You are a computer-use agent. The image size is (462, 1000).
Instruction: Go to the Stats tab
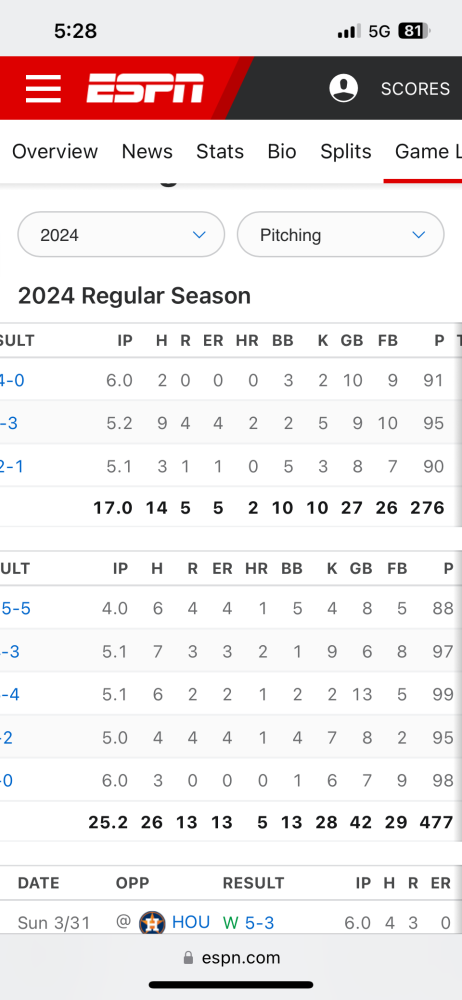[x=220, y=151]
